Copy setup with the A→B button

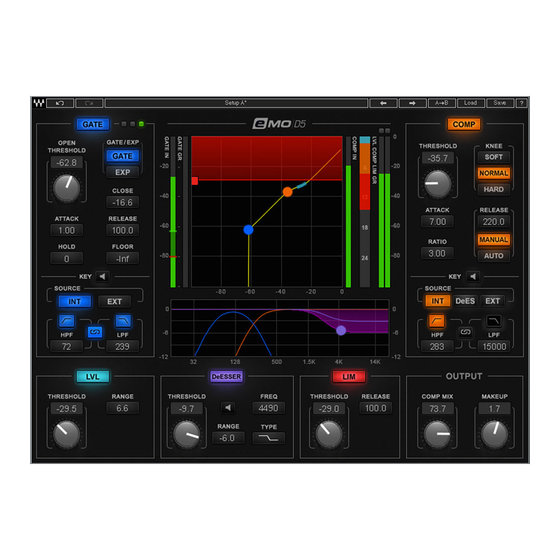[442, 103]
